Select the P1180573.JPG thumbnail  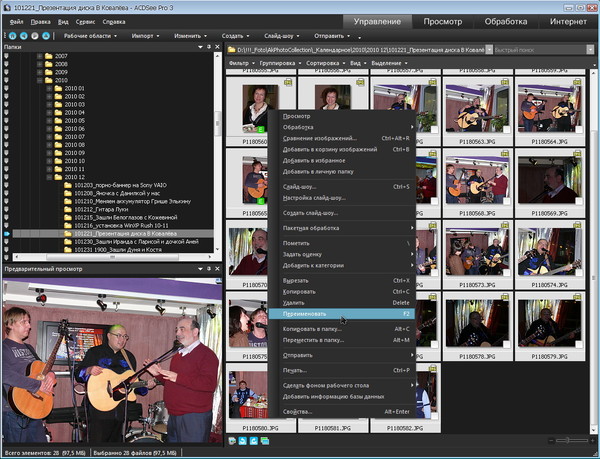[x=477, y=254]
